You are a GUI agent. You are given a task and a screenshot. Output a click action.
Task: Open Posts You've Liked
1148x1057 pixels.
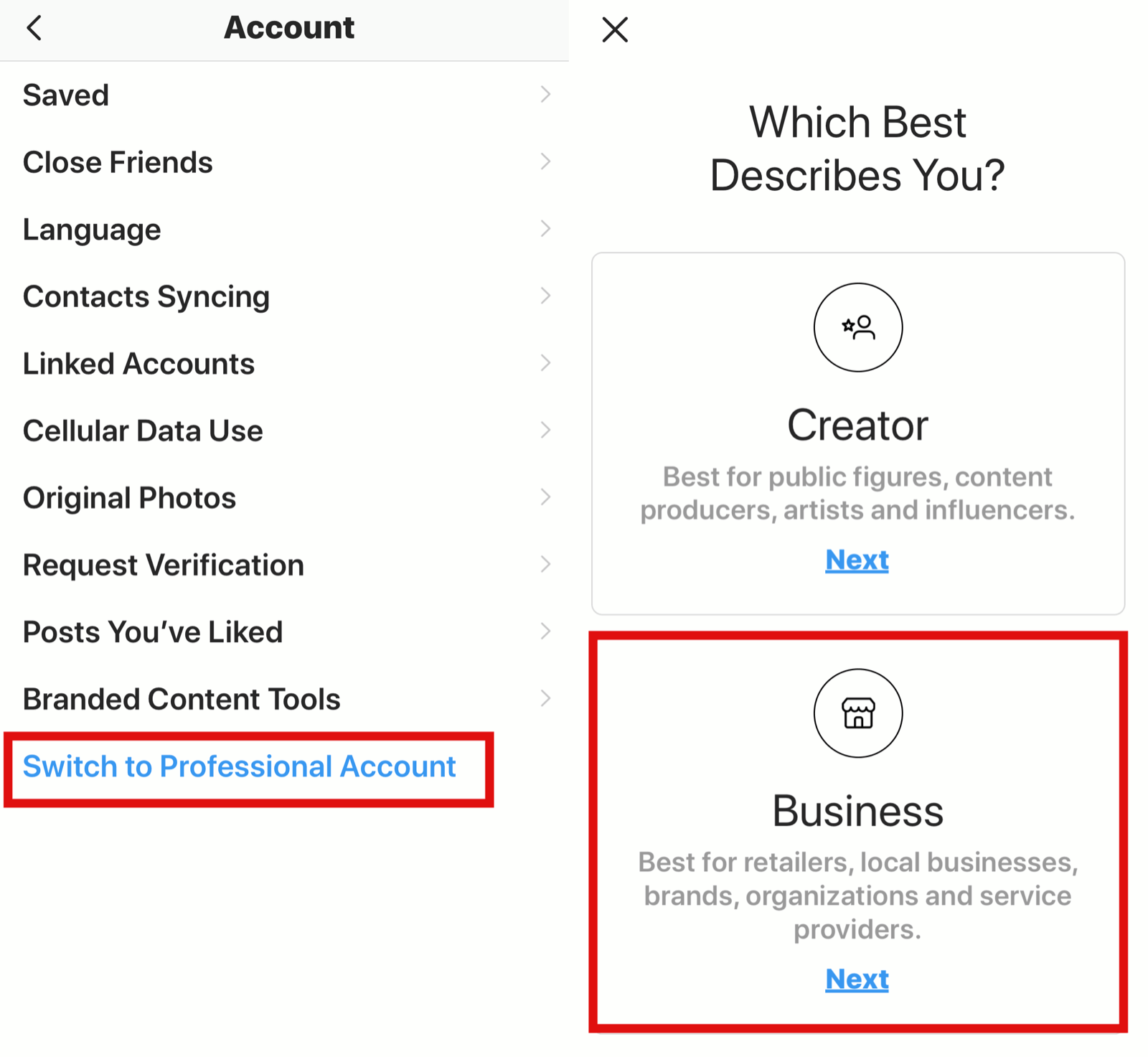pyautogui.click(x=285, y=631)
